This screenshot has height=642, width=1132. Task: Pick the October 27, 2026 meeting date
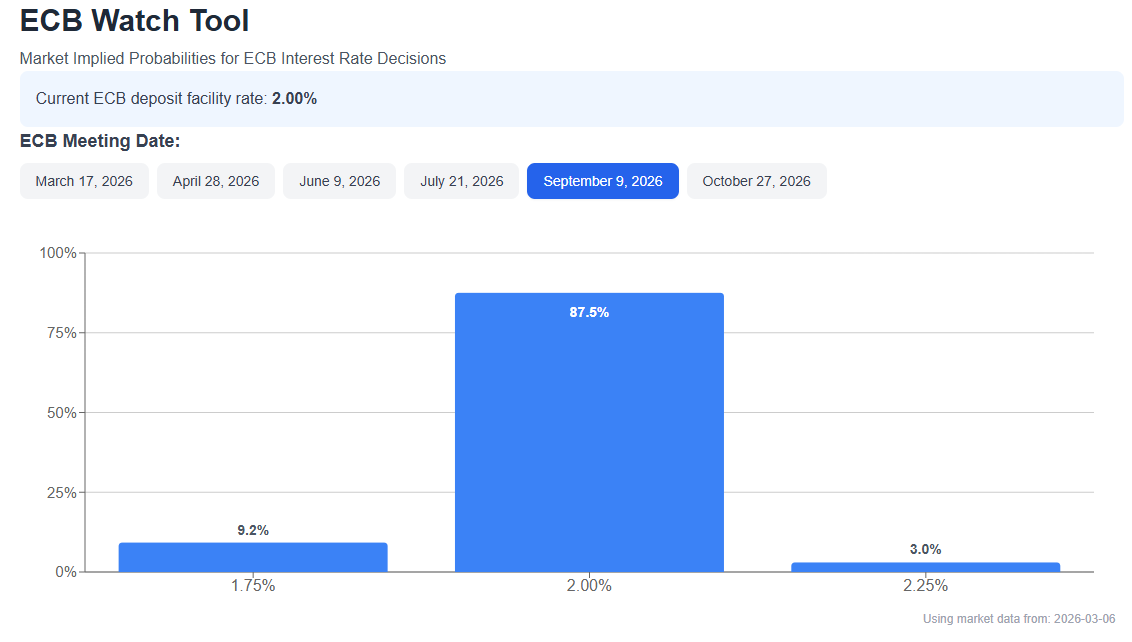tap(756, 181)
